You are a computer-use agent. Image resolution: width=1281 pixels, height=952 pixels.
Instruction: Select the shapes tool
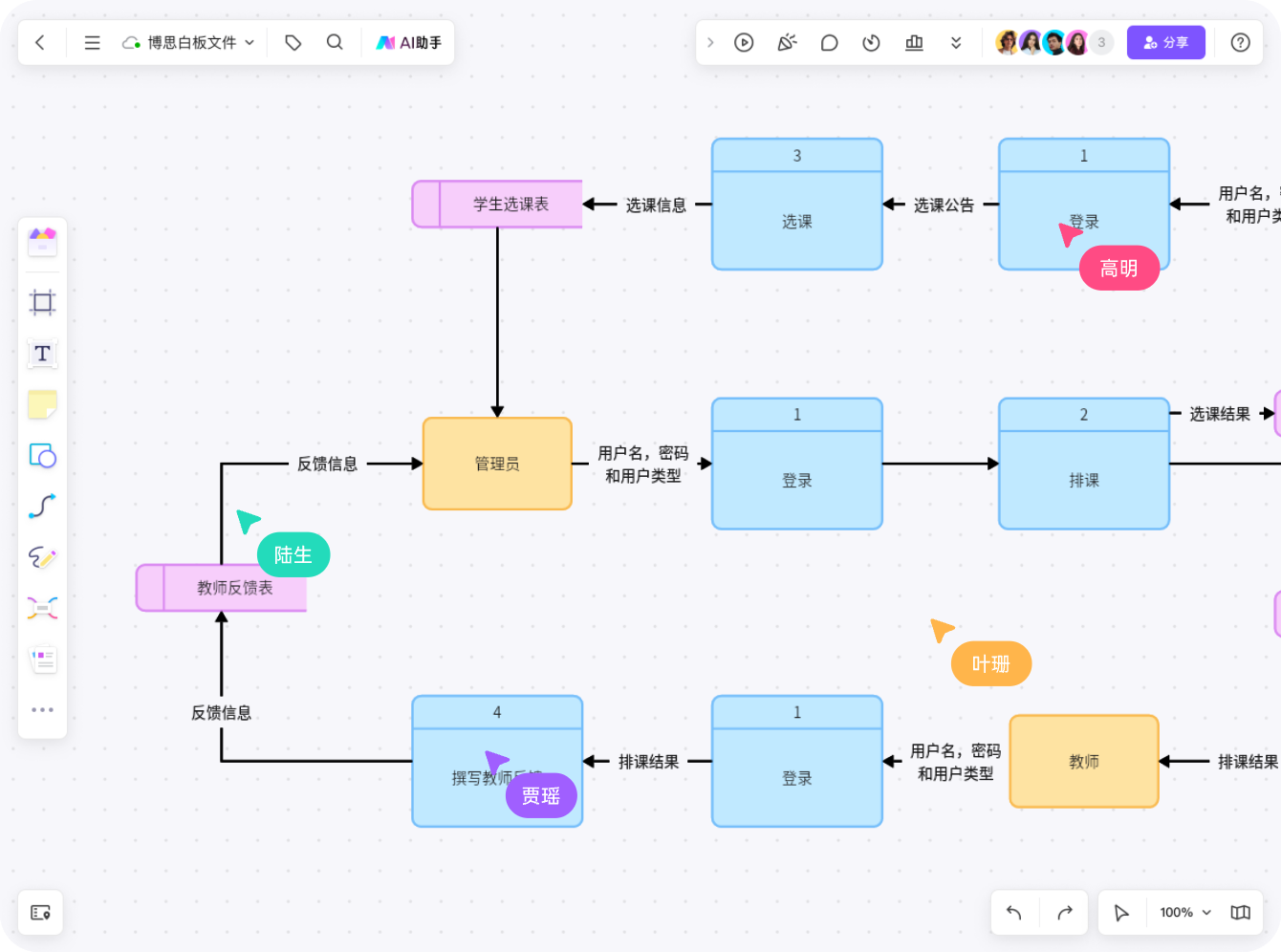(x=42, y=455)
